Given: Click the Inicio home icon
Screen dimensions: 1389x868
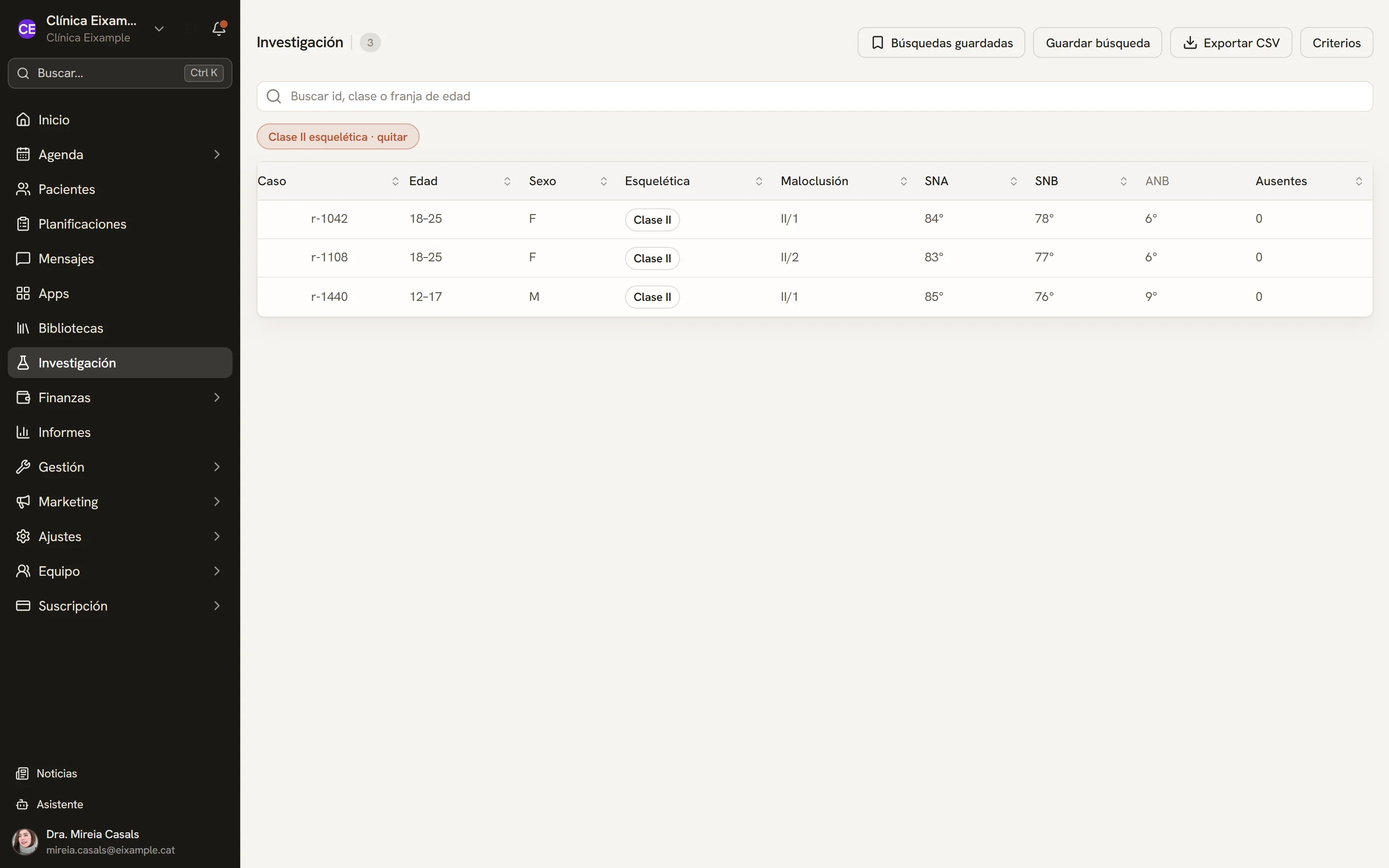Looking at the screenshot, I should 23,120.
